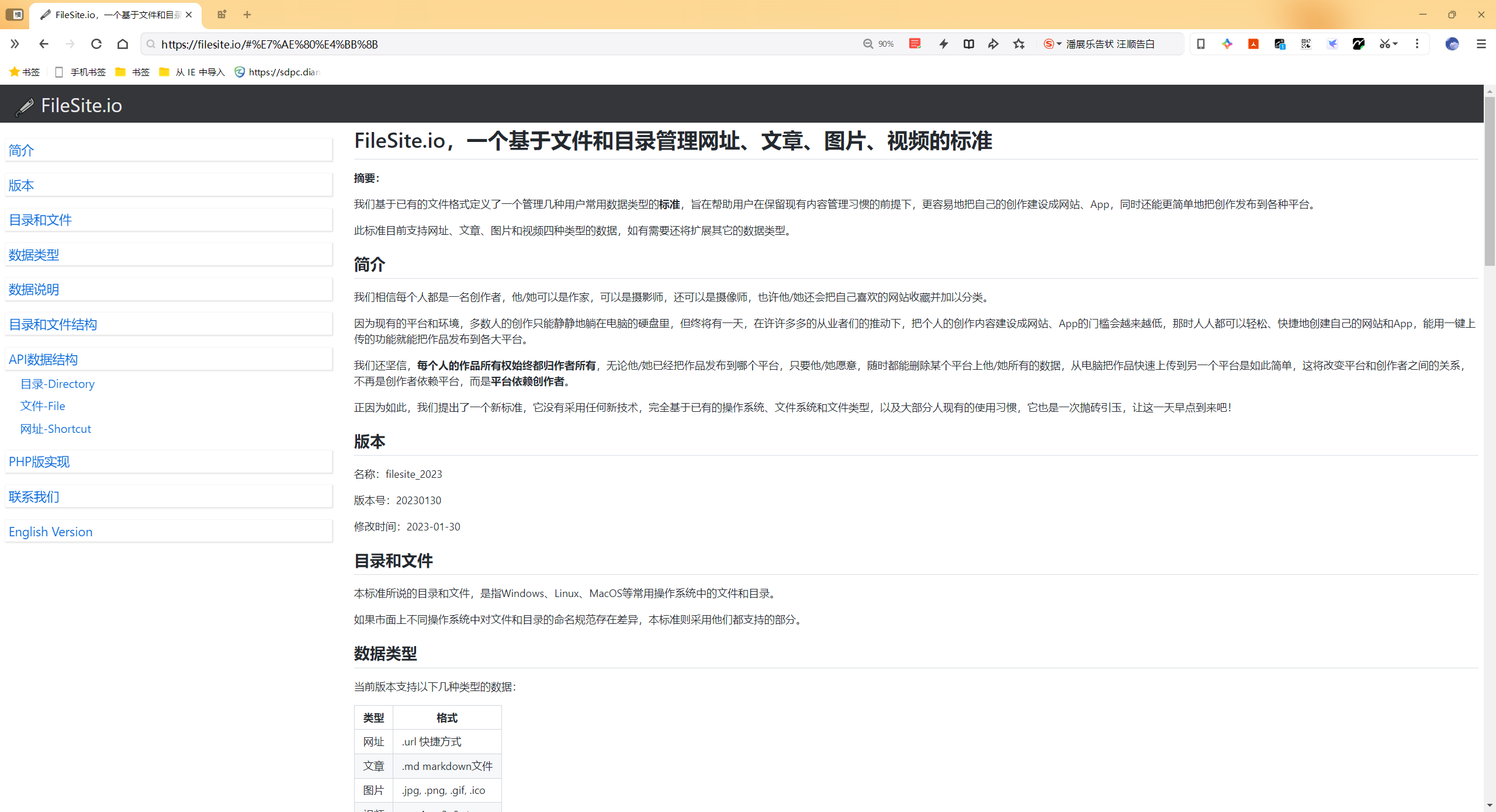Go to 简介 section in sidebar
1496x812 pixels.
(169, 150)
